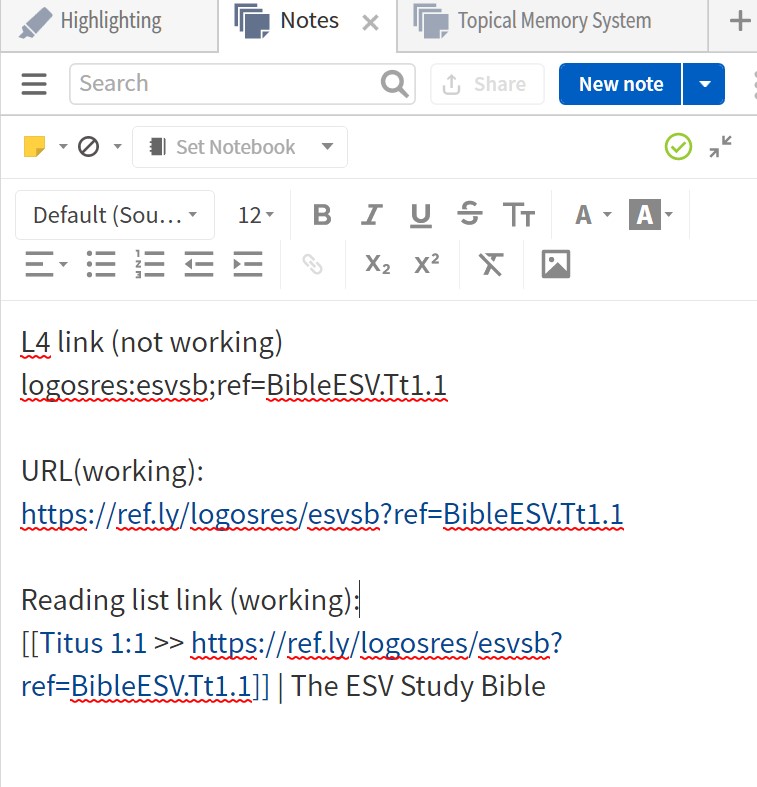Click the Titus 1:1 reading list link

click(x=93, y=643)
